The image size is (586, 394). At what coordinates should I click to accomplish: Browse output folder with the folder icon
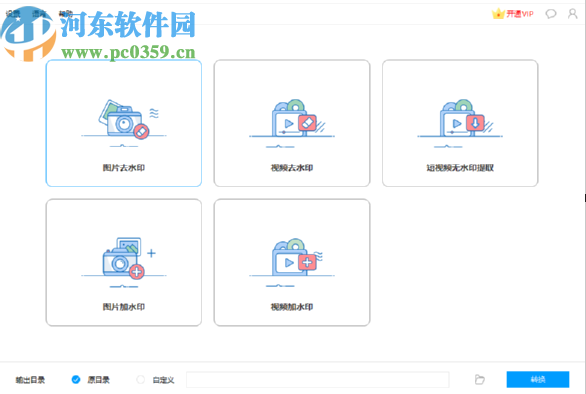point(479,379)
